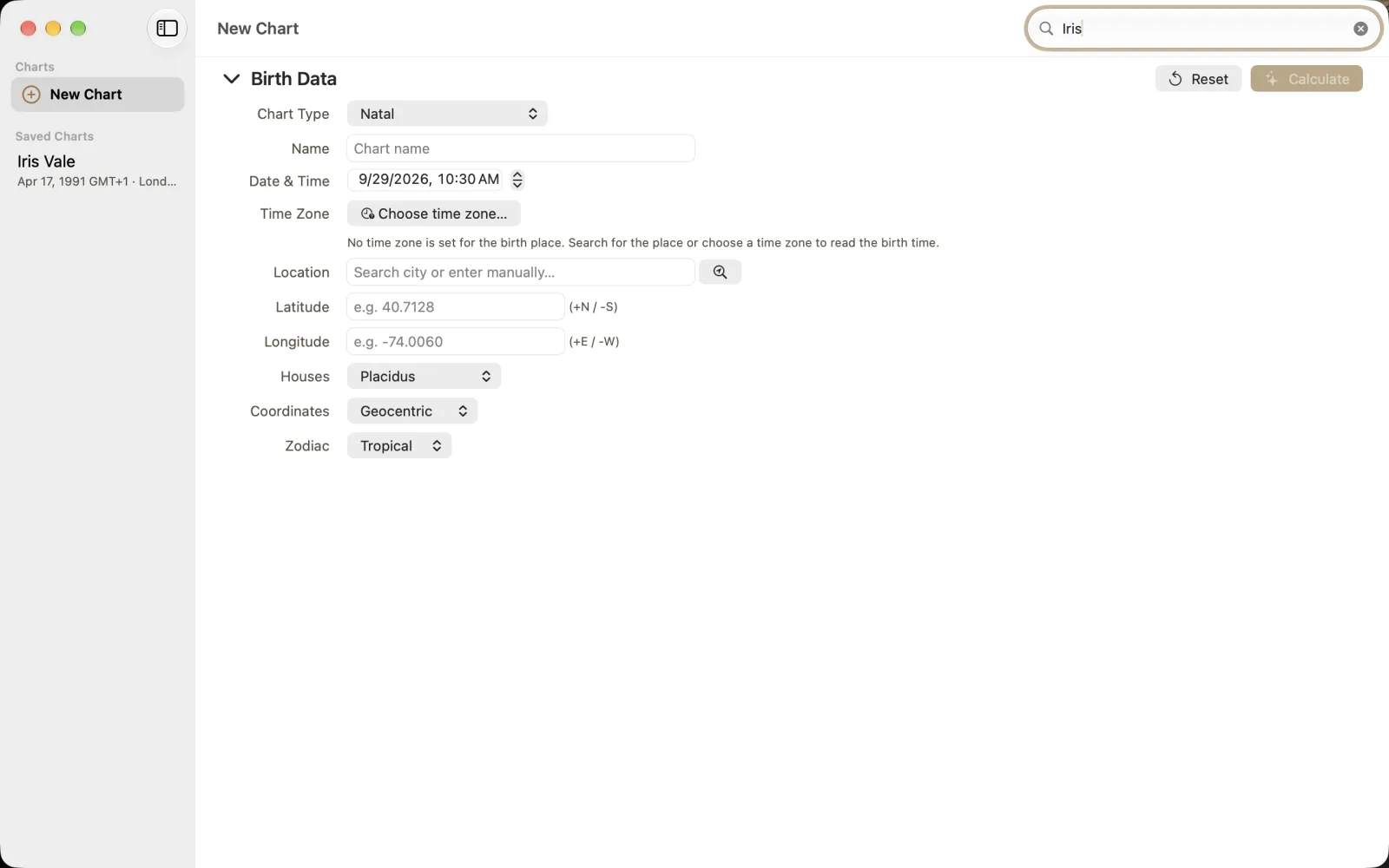Click the Longitude input field
The image size is (1389, 868).
[x=456, y=341]
